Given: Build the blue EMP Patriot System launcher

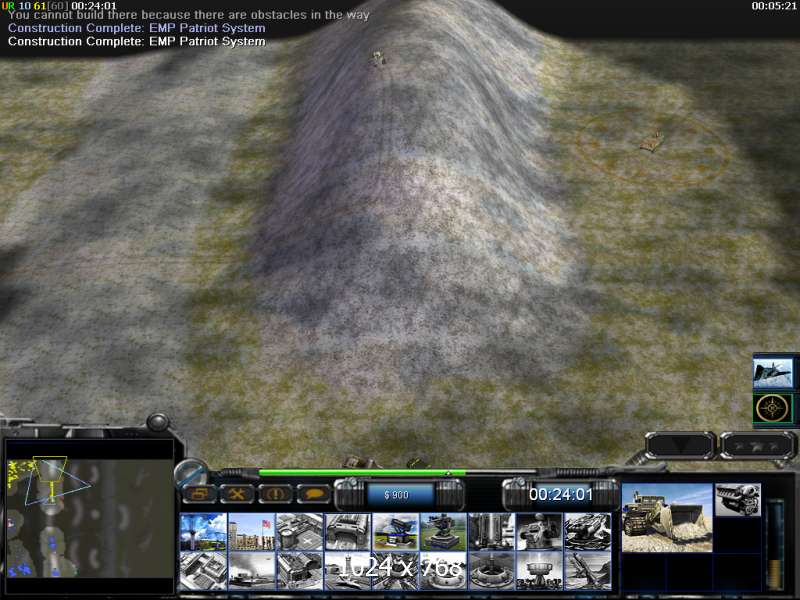Looking at the screenshot, I should pyautogui.click(x=395, y=531).
